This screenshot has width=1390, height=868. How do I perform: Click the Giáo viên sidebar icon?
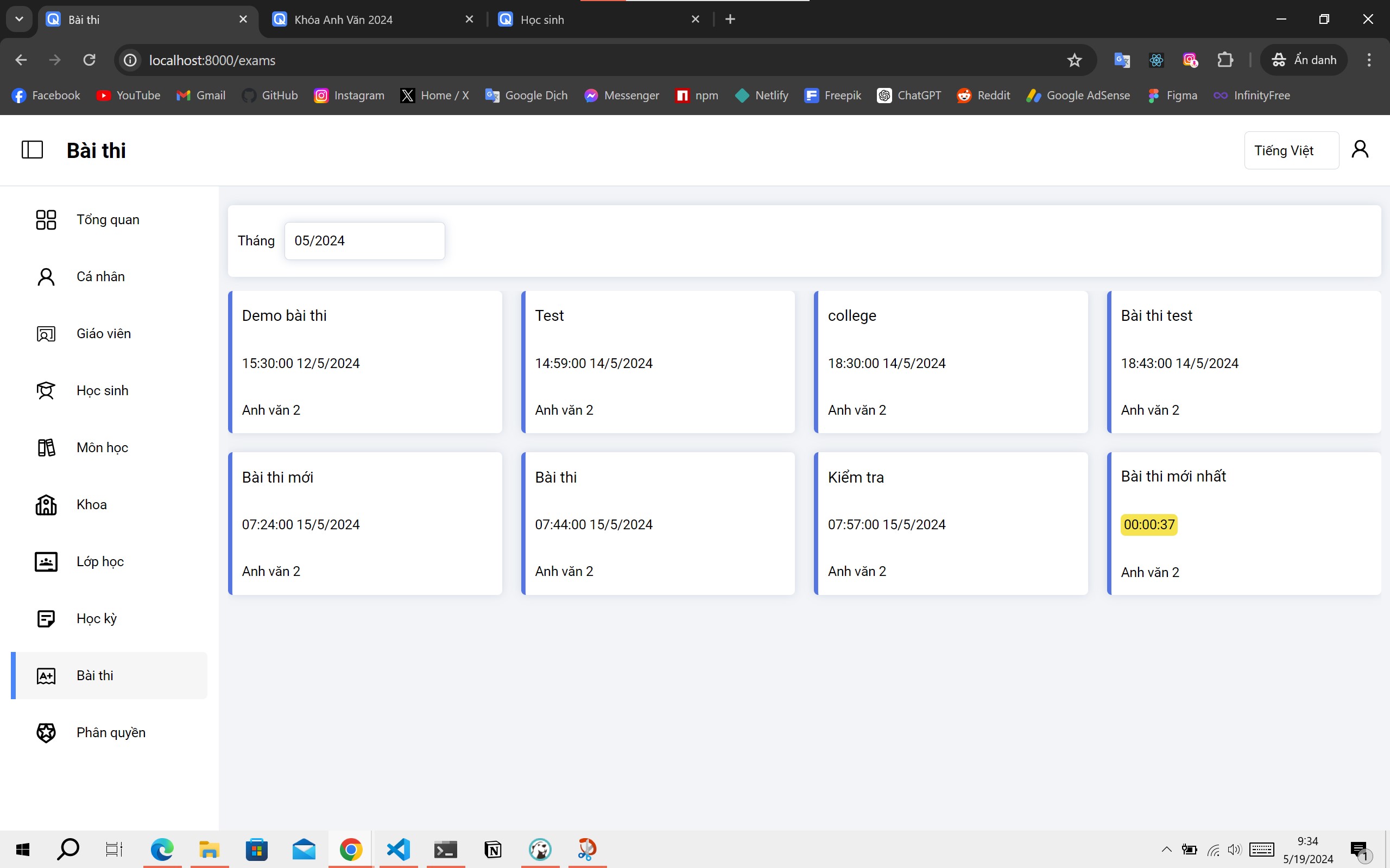point(46,333)
